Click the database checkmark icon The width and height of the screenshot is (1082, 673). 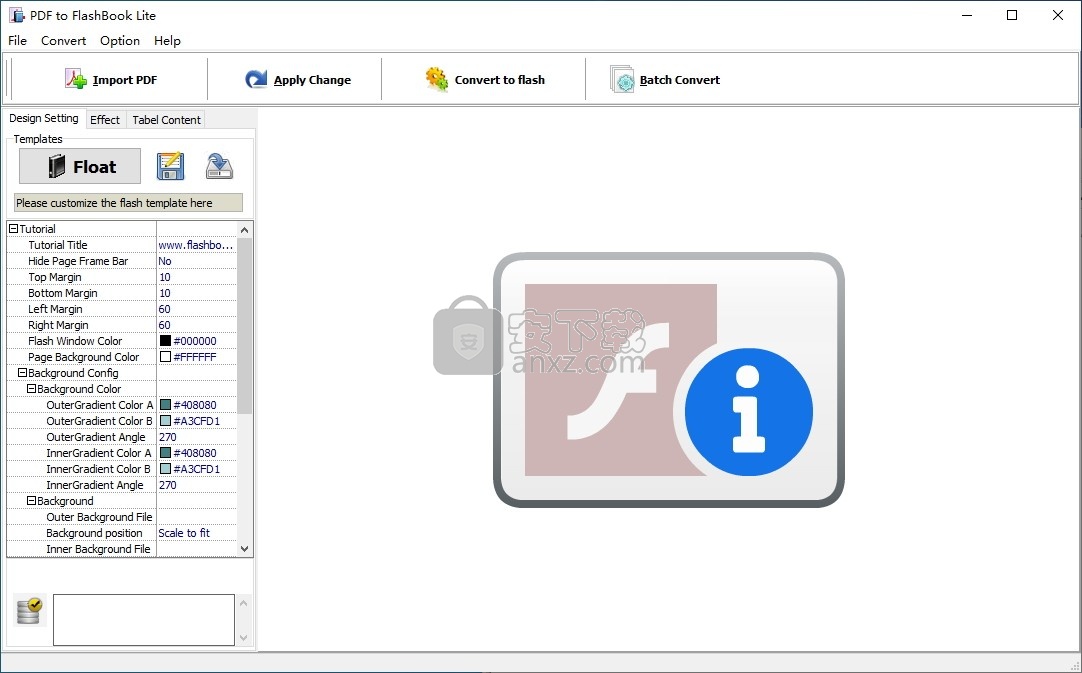tap(30, 611)
